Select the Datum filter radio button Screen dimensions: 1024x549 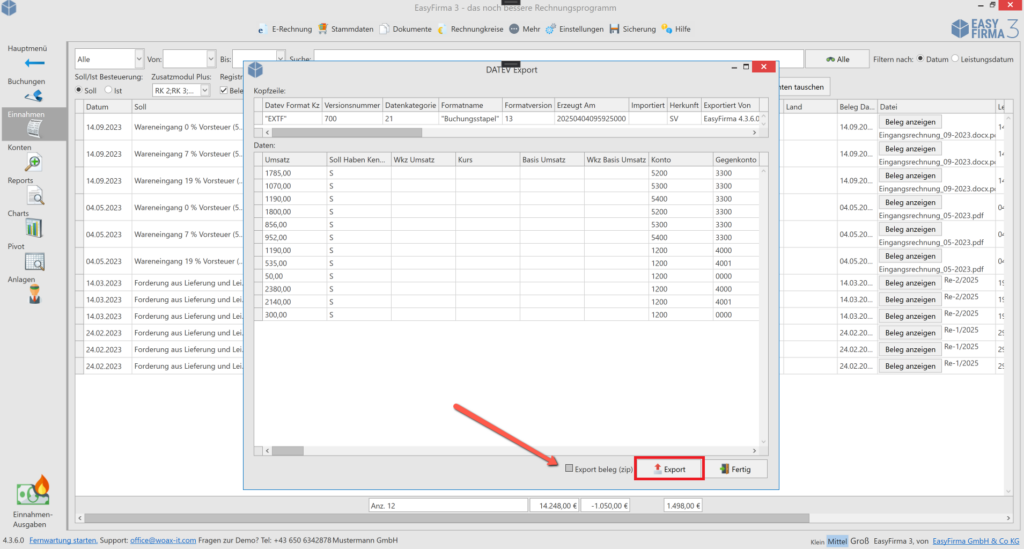920,59
